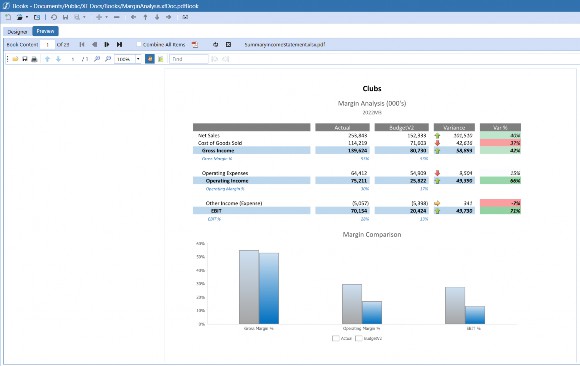
Task: Click the PDF export icon
Action: [195, 45]
